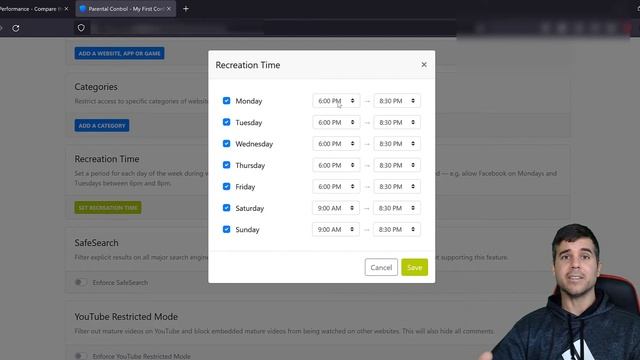Uncheck the Tuesday checkbox

227,122
